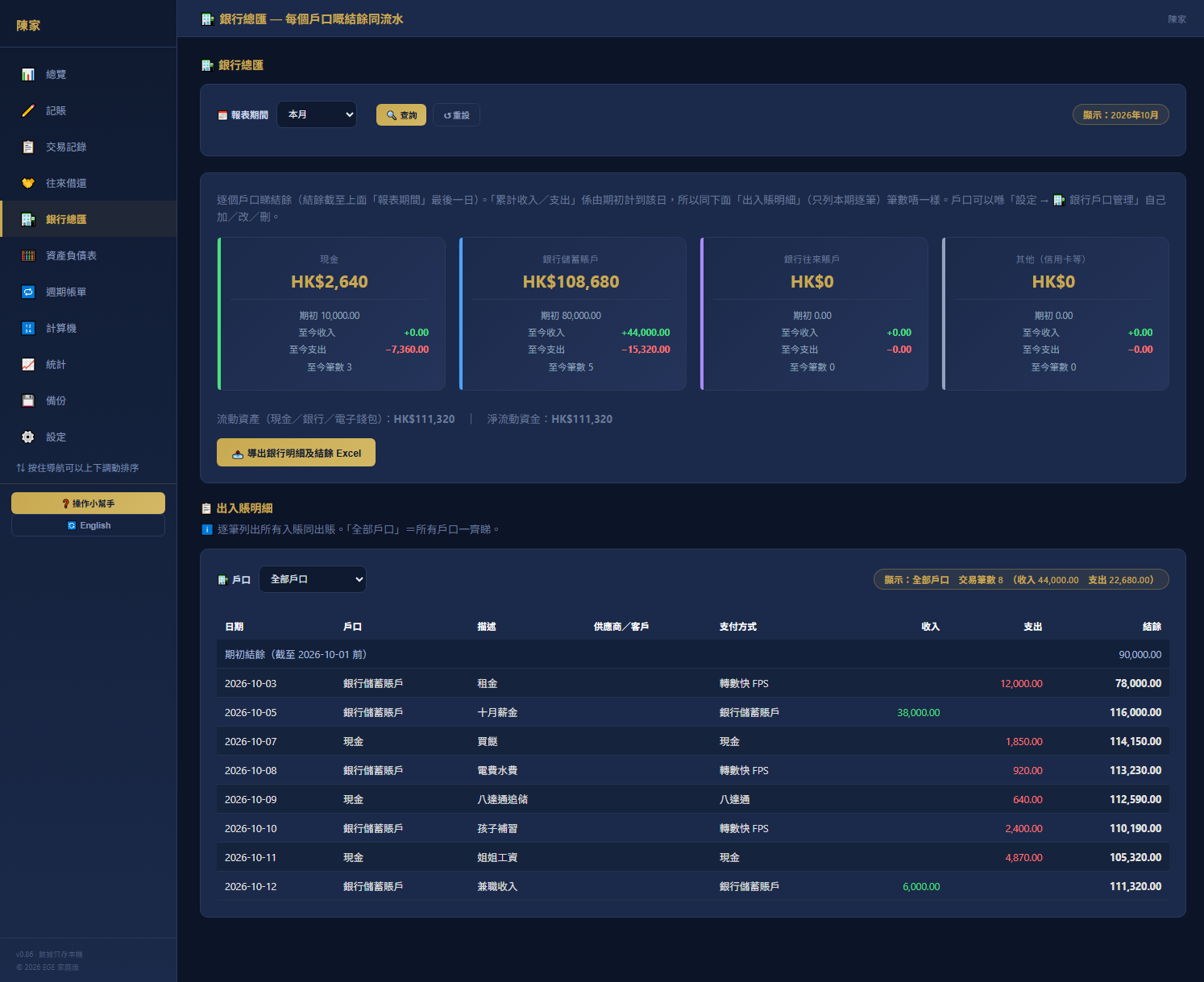Select 週期帳單 in navigation
This screenshot has height=982, width=1204.
[x=89, y=292]
